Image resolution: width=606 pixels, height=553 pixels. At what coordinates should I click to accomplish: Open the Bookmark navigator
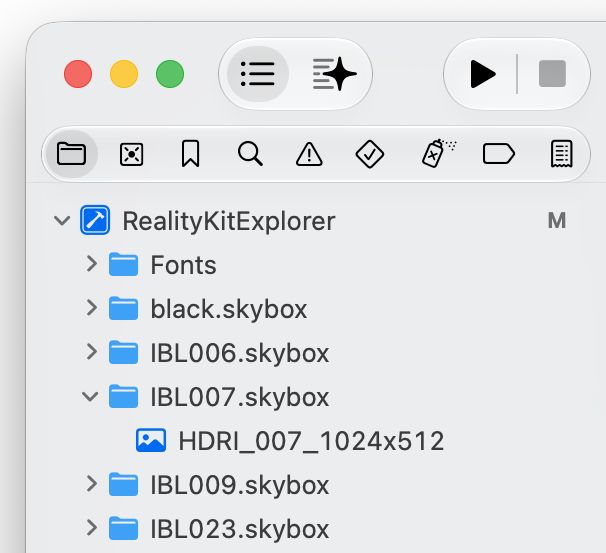(191, 154)
